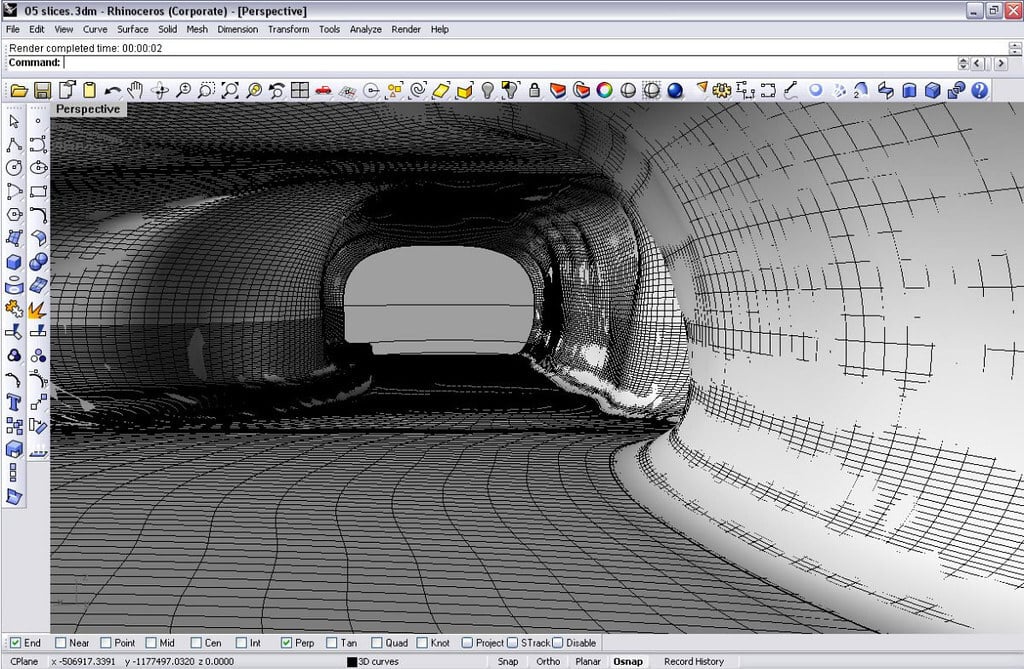Disable the End object snap
The height and width of the screenshot is (669, 1024).
tap(13, 643)
